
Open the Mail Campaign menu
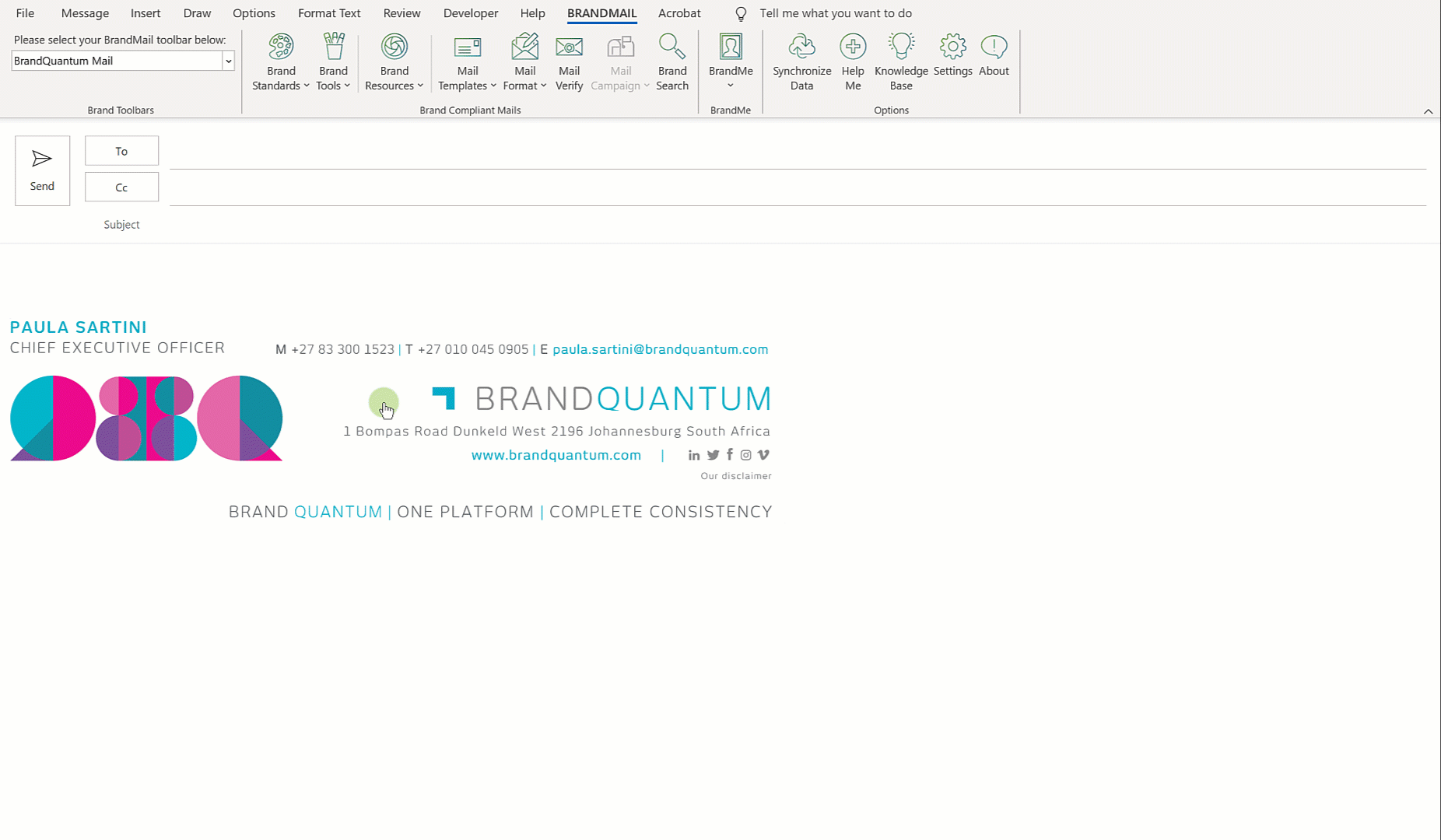(x=620, y=62)
